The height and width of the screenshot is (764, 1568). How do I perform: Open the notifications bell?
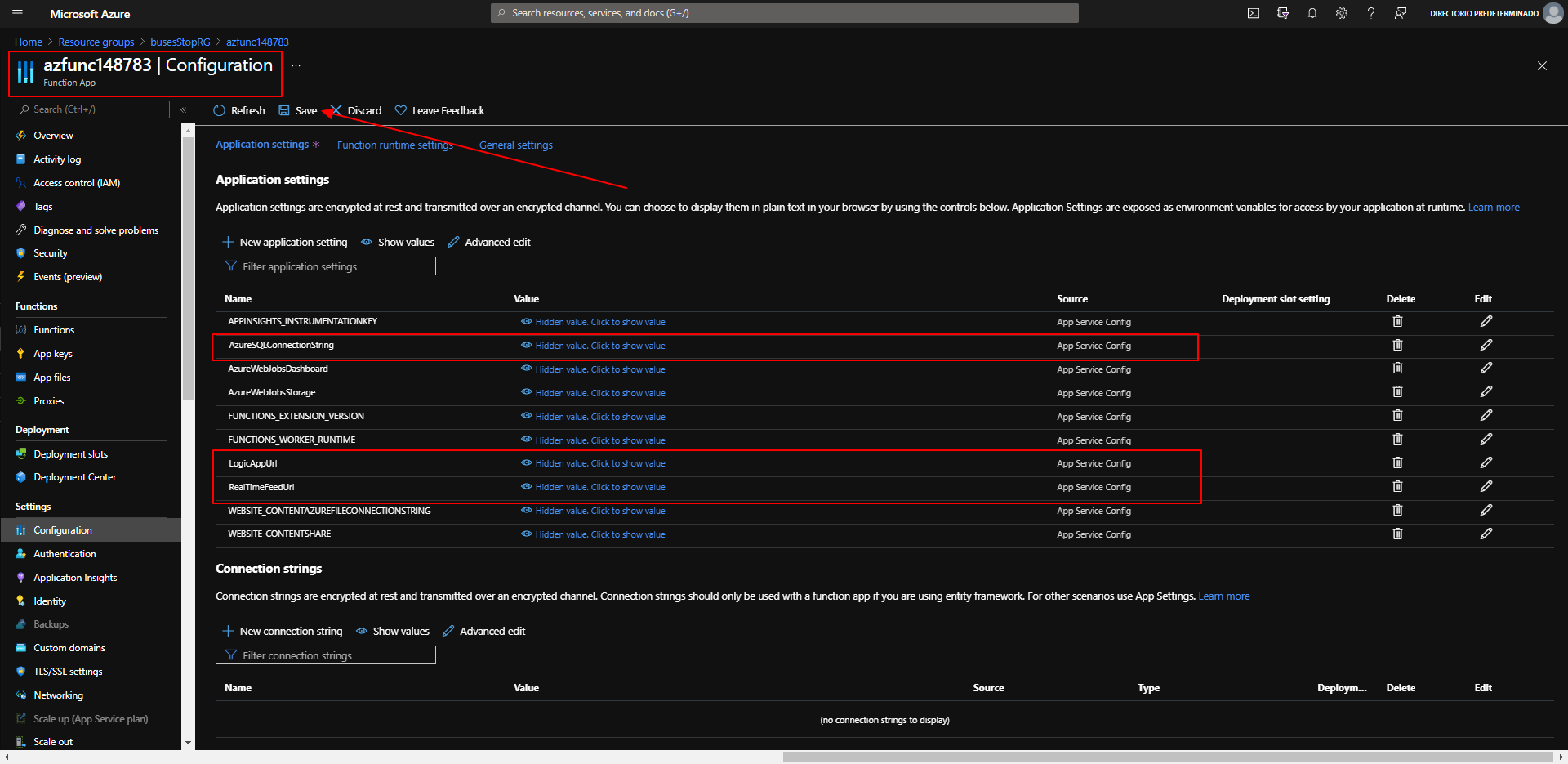pos(1312,13)
